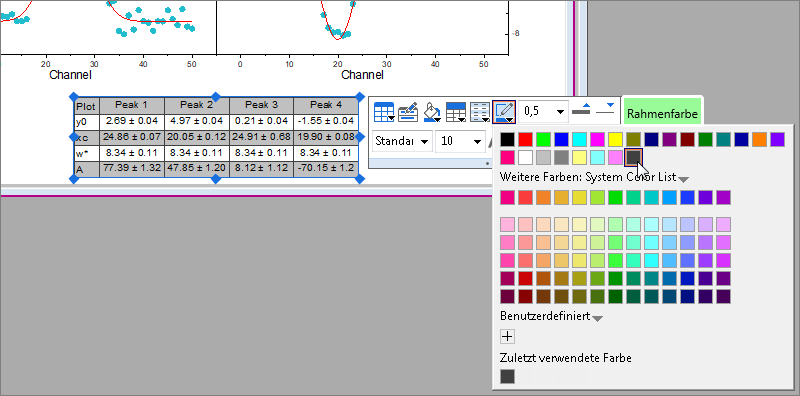Screen dimensions: 800x396
Task: Click the edit table format icon
Action: tap(408, 112)
